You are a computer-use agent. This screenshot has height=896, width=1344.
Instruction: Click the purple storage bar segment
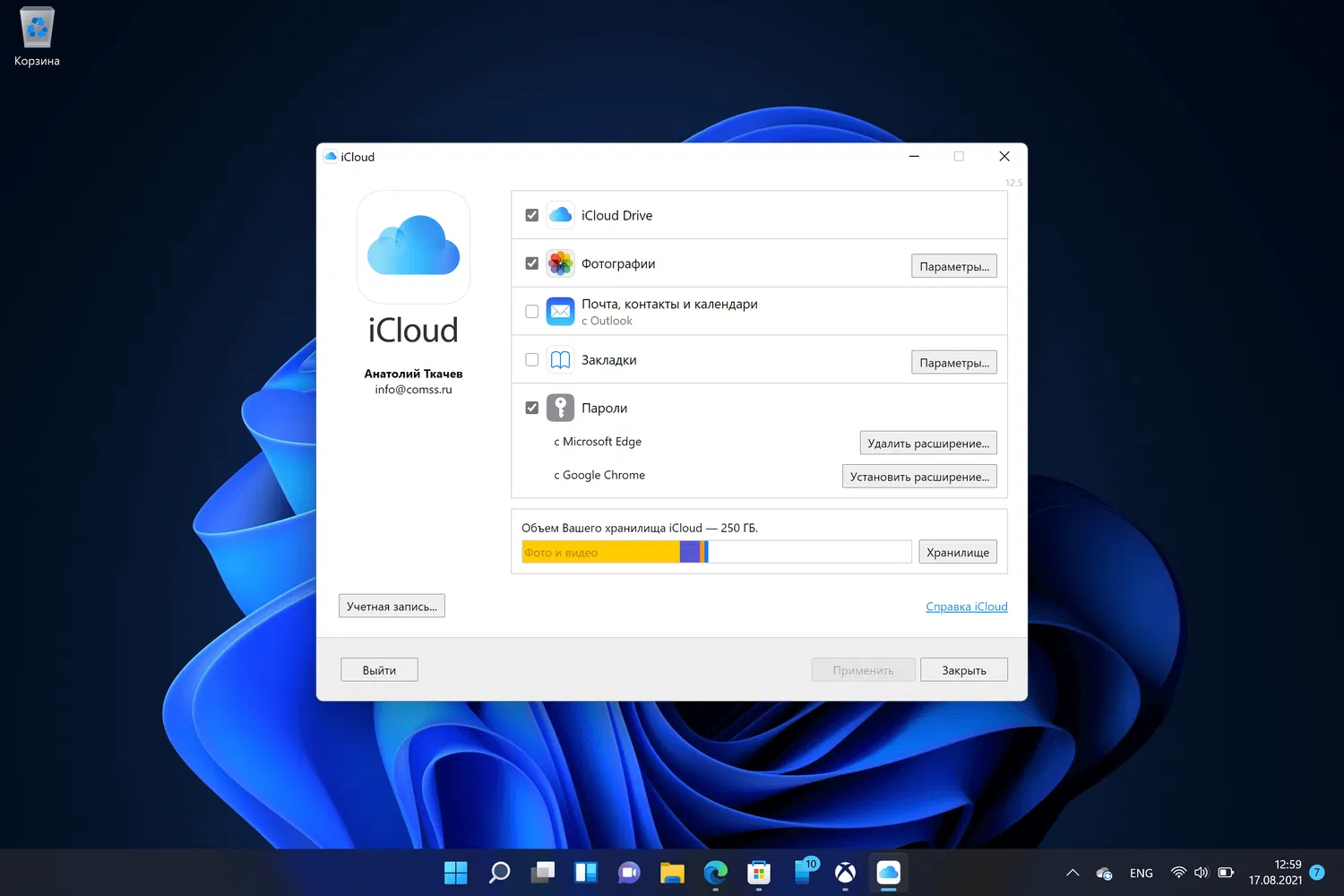[690, 552]
